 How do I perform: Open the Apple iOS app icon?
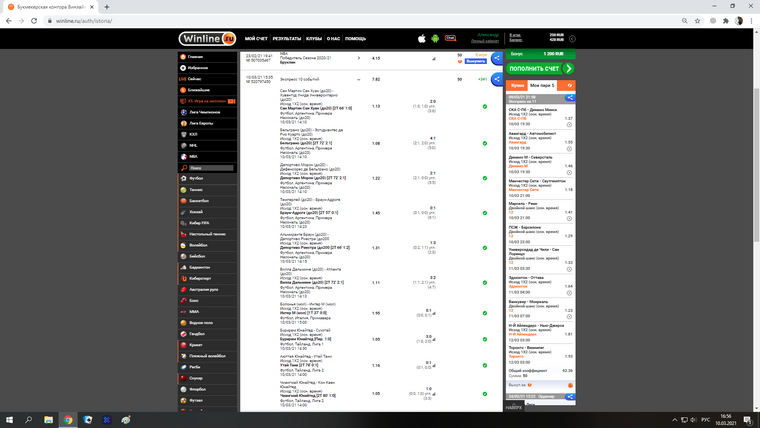click(422, 39)
